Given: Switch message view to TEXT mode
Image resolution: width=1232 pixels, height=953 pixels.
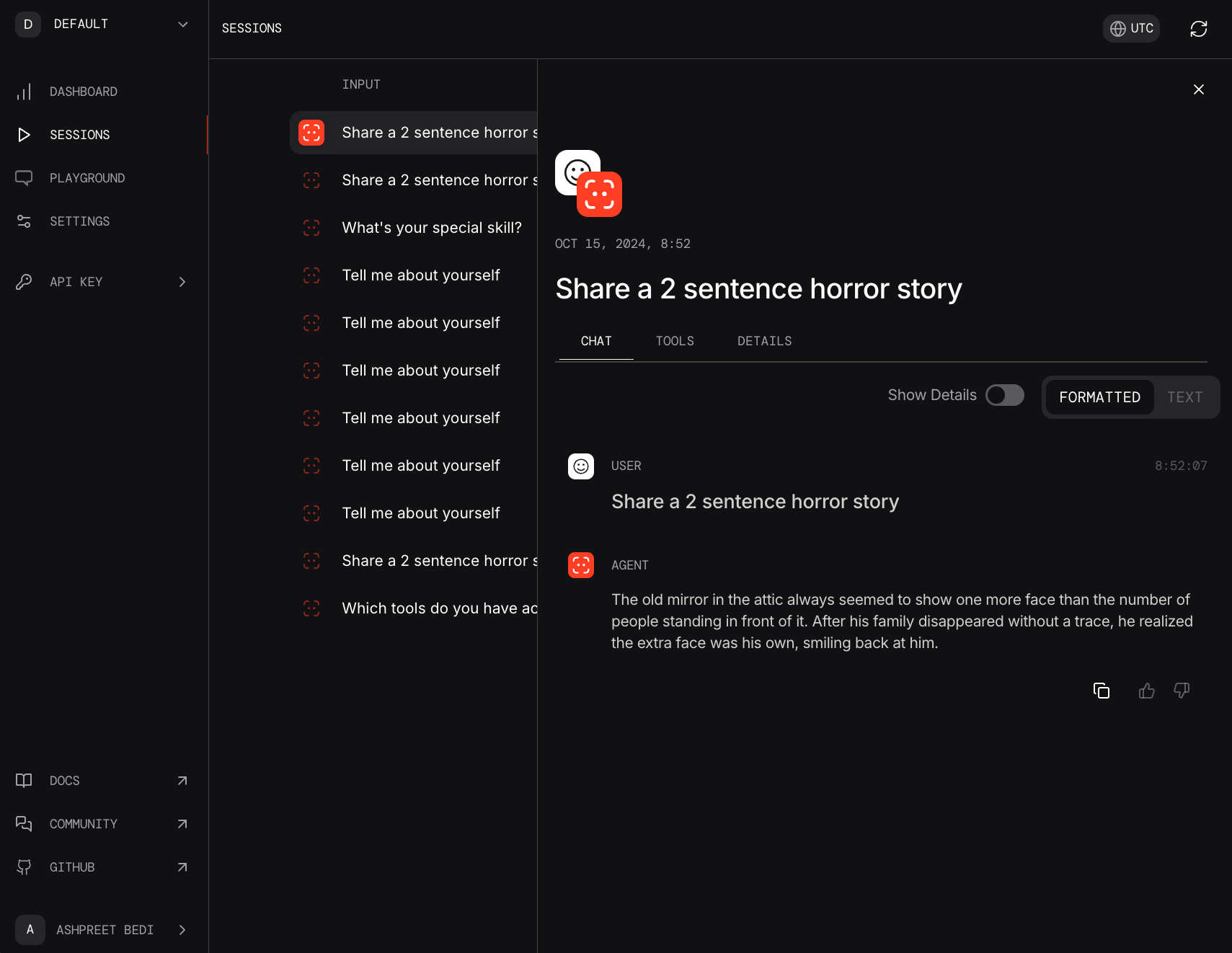Looking at the screenshot, I should (x=1184, y=397).
